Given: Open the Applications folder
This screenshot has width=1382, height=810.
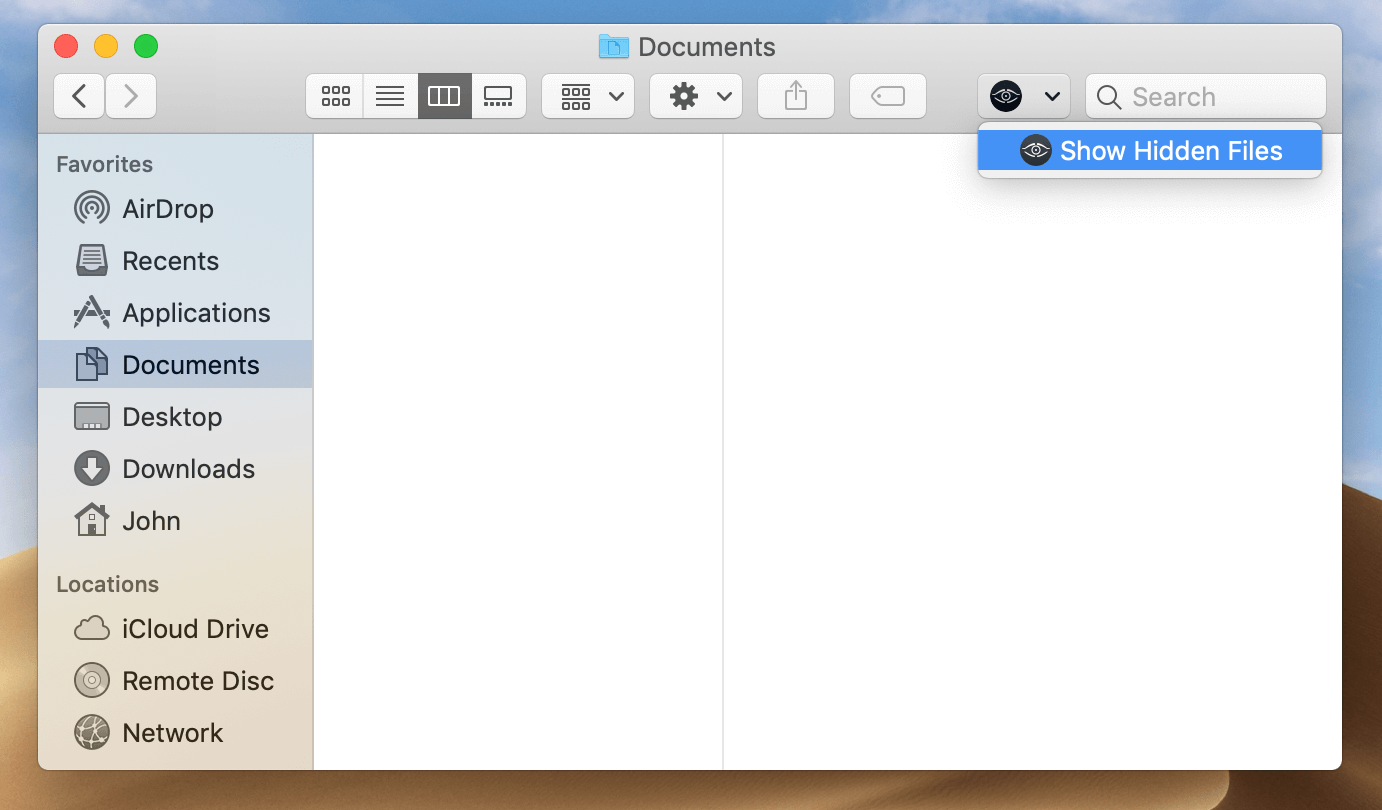Looking at the screenshot, I should (196, 312).
